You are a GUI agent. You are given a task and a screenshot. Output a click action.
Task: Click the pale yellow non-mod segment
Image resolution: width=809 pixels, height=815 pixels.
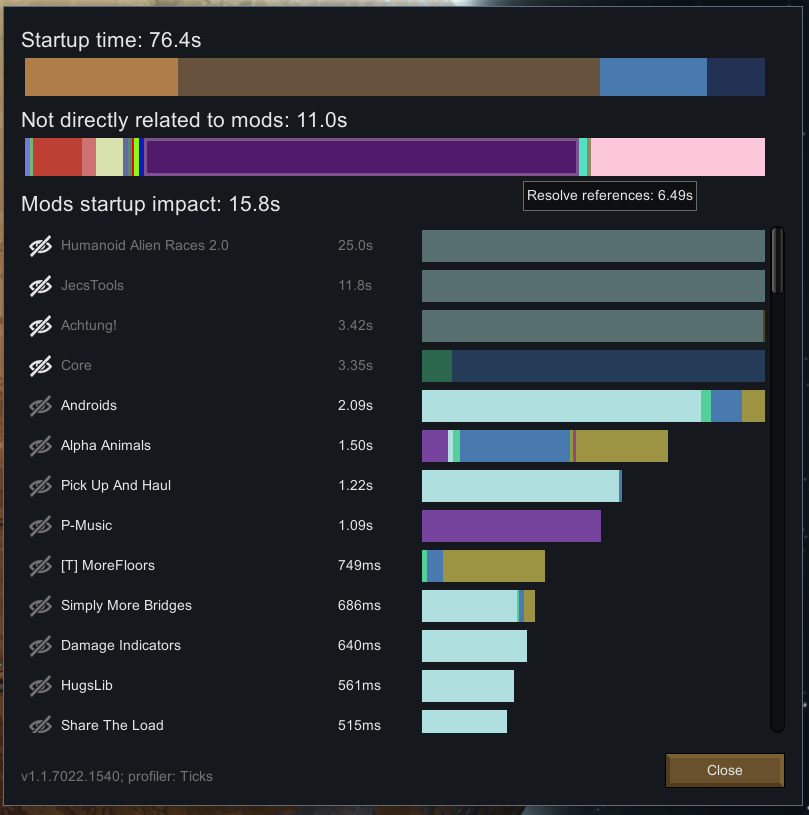[109, 157]
